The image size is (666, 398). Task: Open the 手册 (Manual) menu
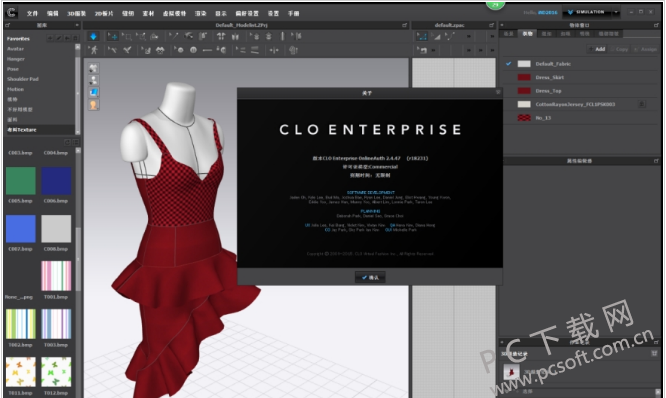[x=293, y=13]
